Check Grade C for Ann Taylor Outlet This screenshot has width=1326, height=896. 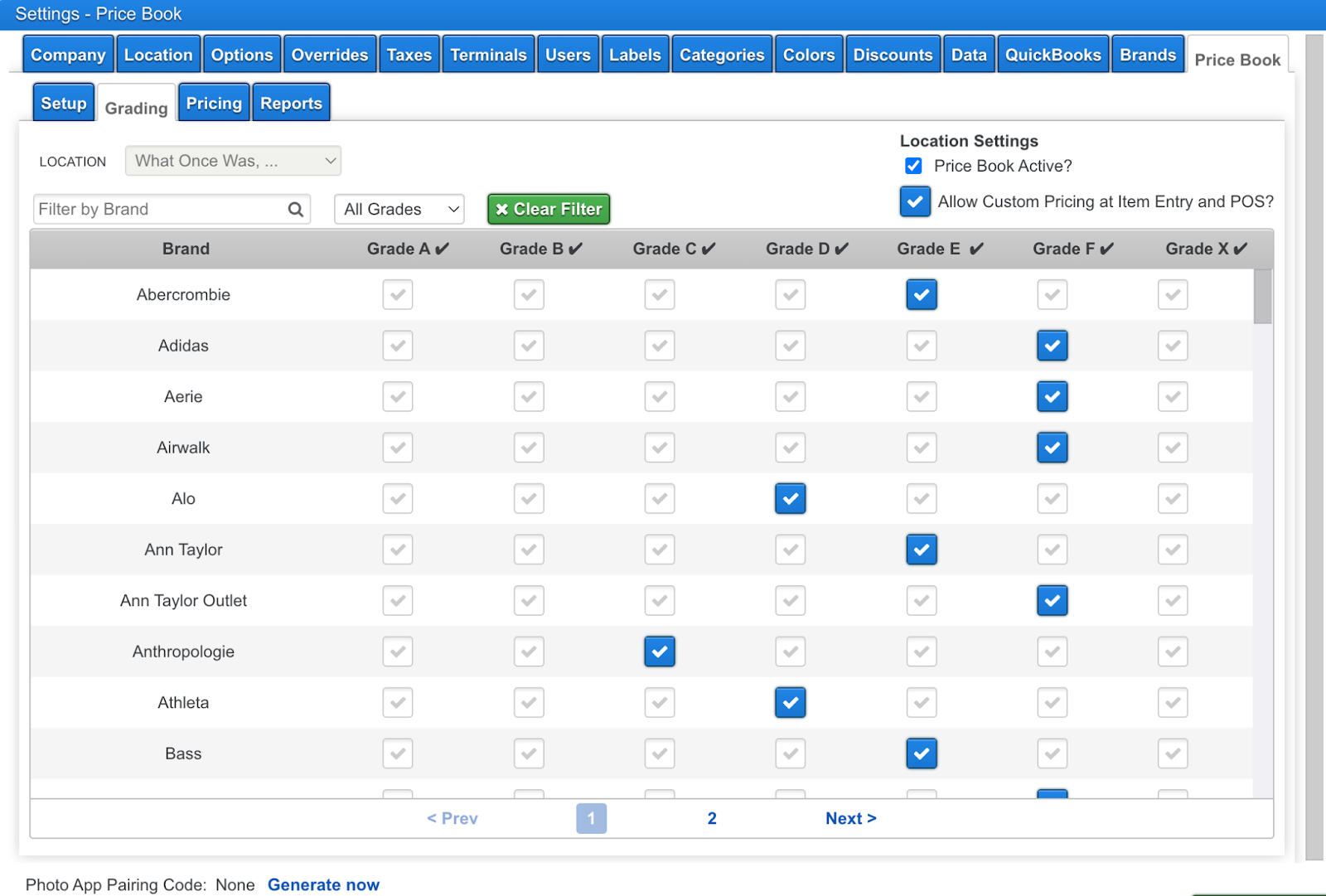(x=660, y=601)
